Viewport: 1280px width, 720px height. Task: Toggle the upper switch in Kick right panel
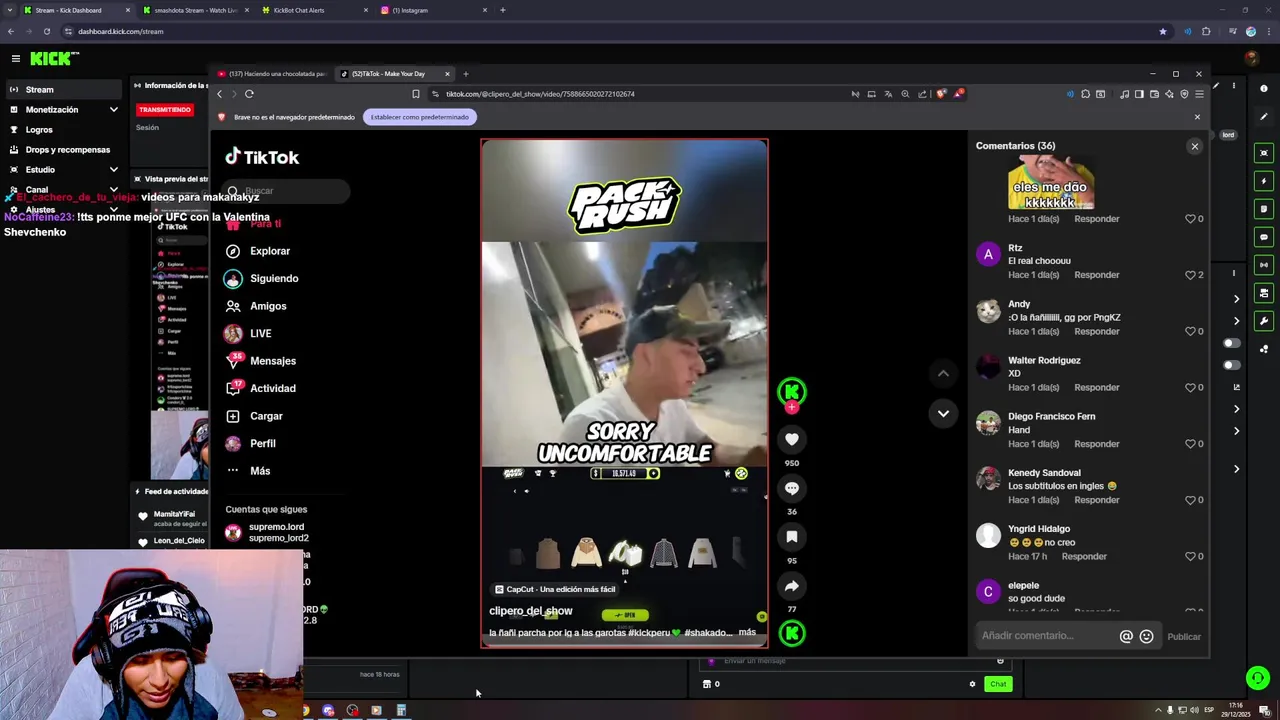tap(1232, 343)
